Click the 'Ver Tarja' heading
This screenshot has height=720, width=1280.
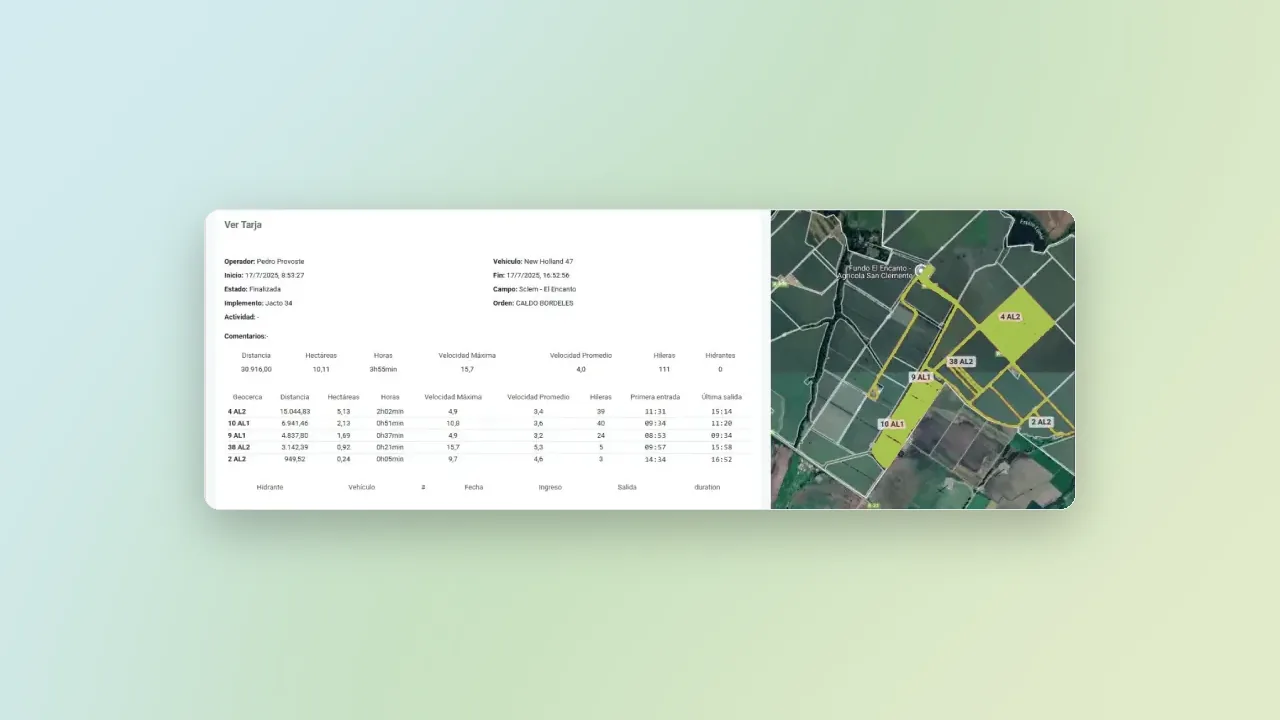243,225
